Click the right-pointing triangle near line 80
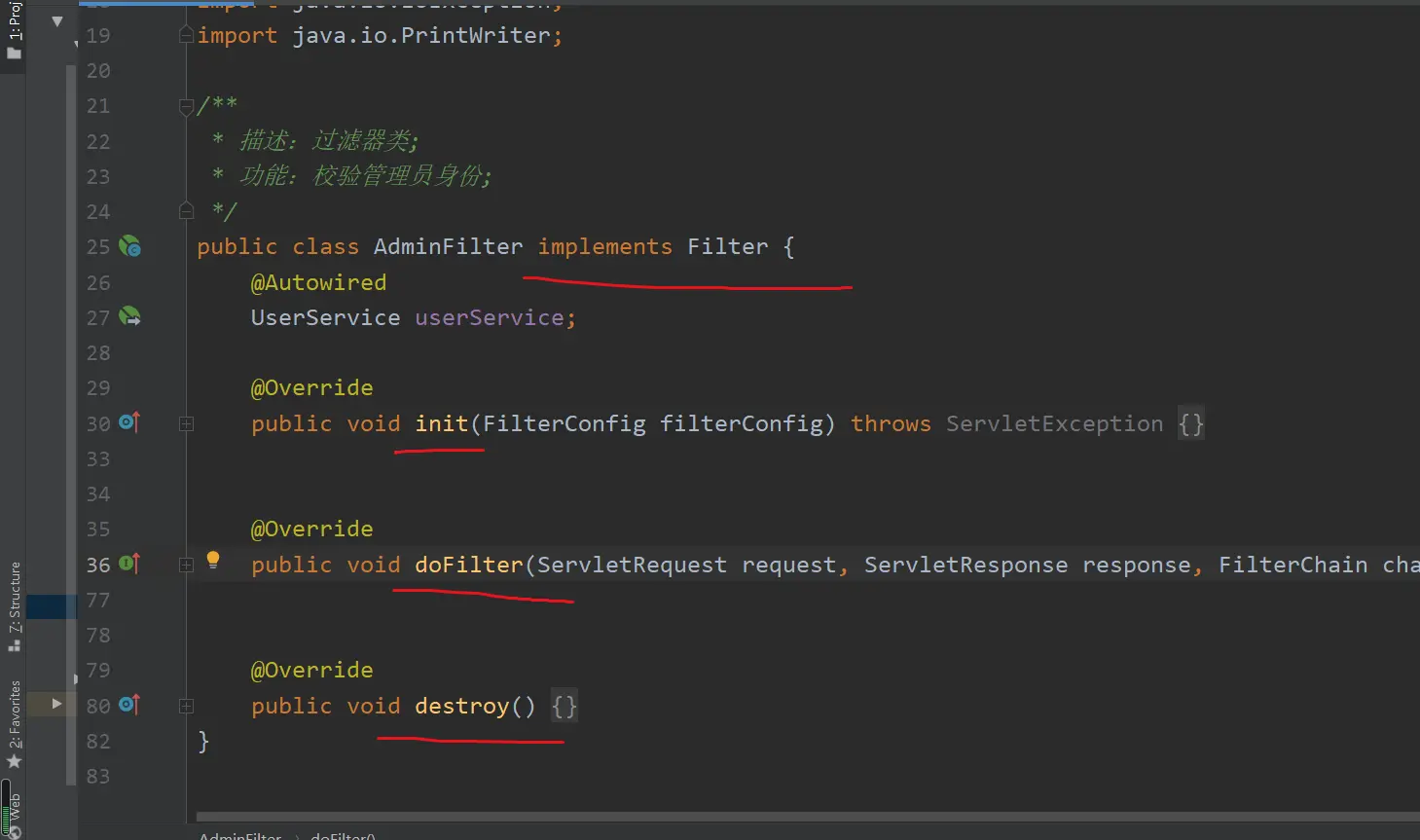Viewport: 1420px width, 840px height. (56, 703)
